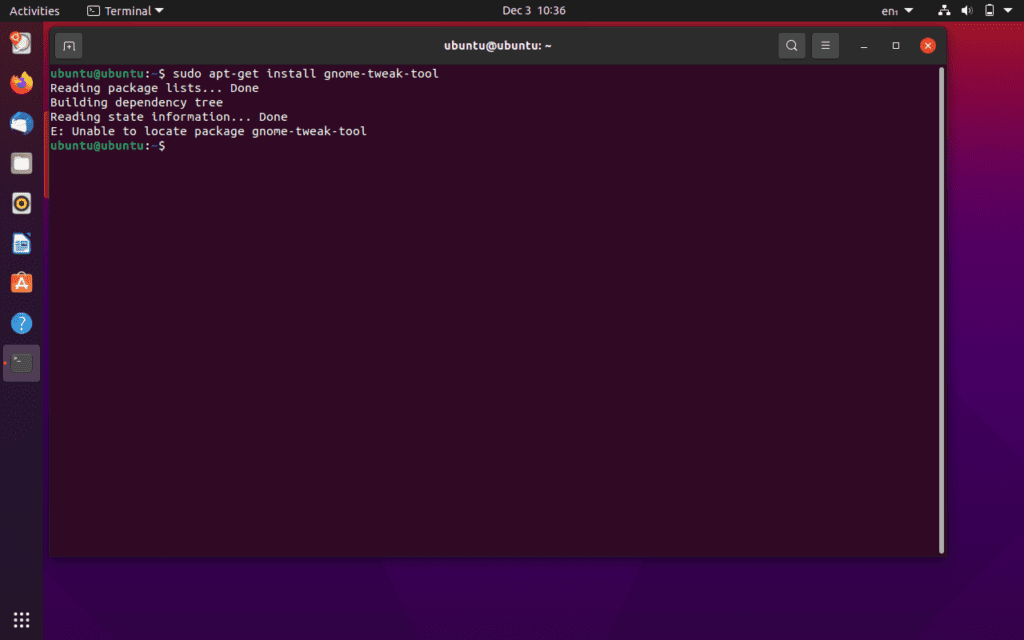Open a new Terminal tab

point(68,45)
